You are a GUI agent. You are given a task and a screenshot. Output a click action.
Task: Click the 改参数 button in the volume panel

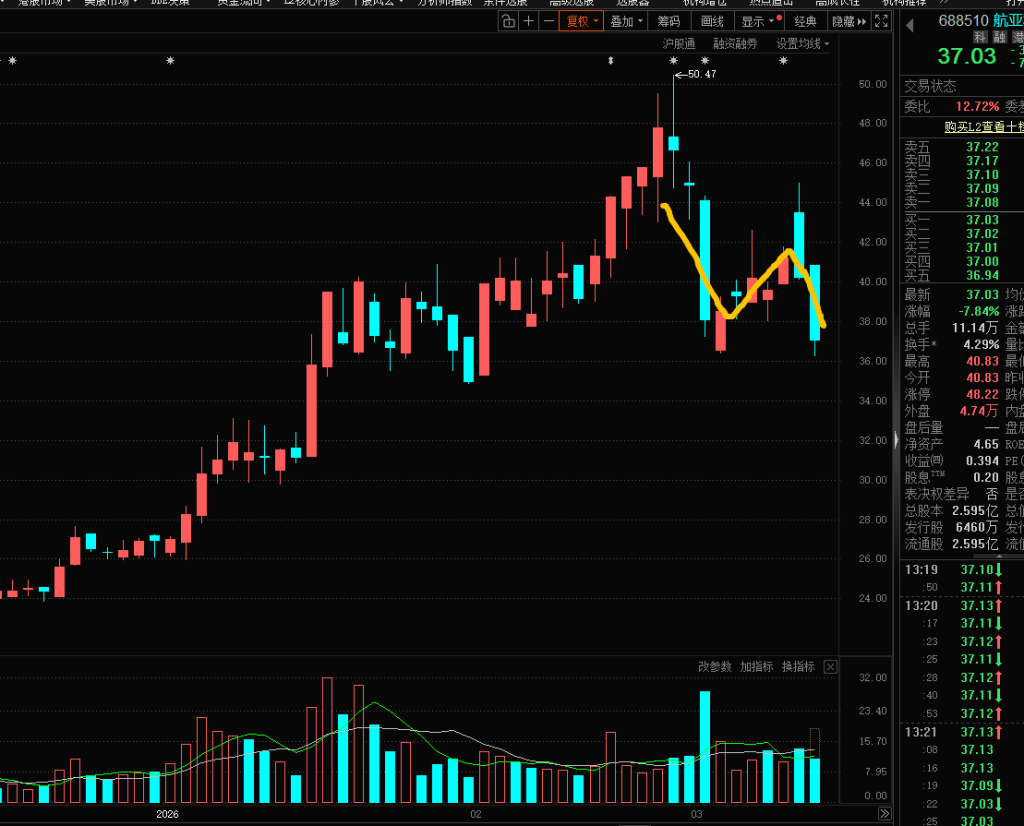coord(715,667)
